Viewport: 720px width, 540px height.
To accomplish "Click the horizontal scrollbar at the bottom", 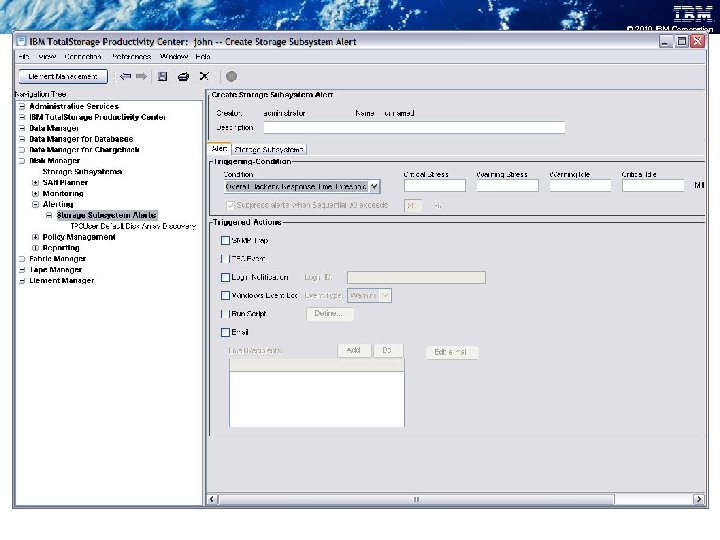I will (415, 498).
